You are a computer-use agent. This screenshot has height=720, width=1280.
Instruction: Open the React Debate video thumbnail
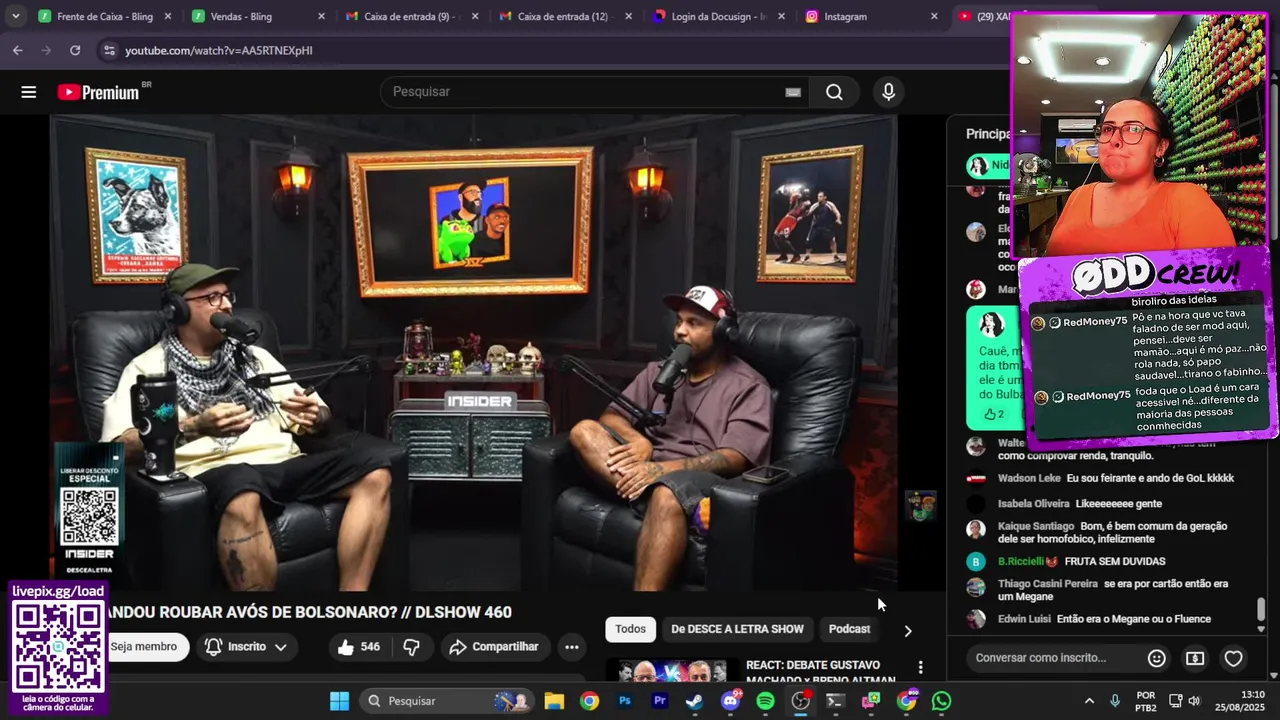coord(673,671)
